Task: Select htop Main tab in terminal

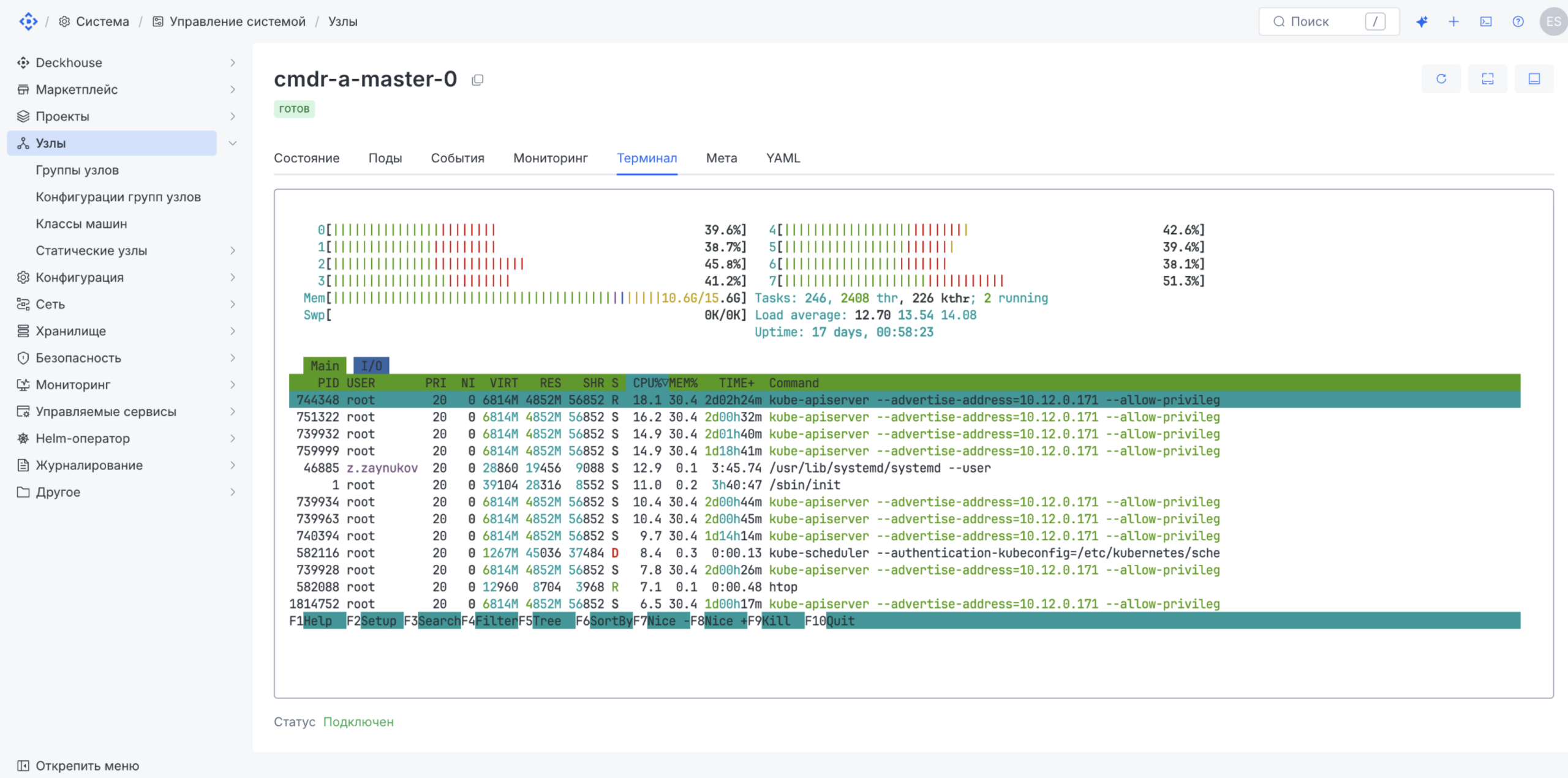Action: [x=325, y=365]
